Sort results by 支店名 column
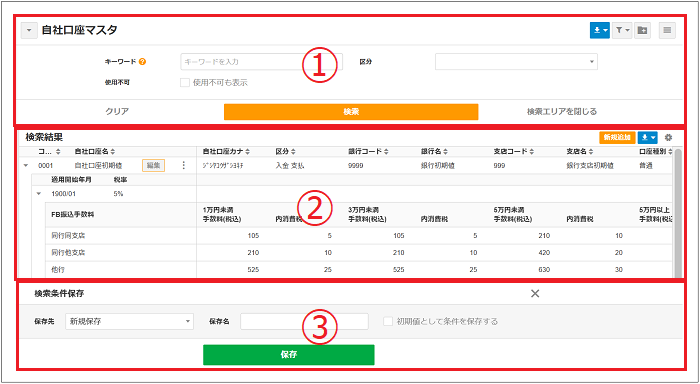Screen dimensions: 700x384 [x=580, y=152]
